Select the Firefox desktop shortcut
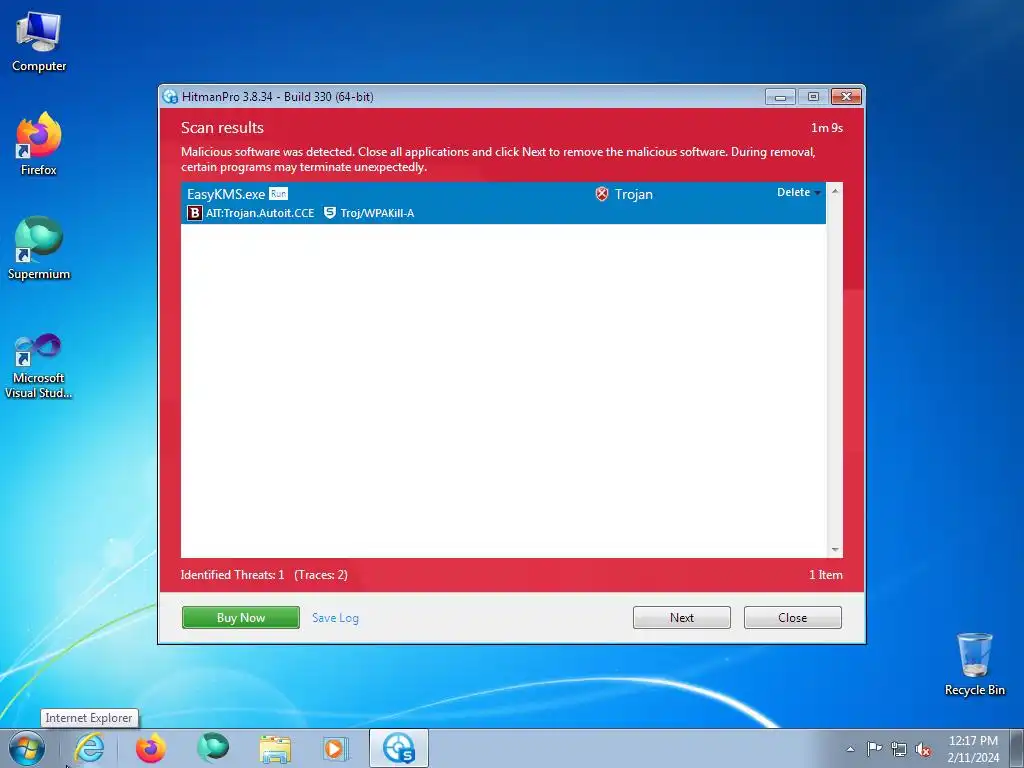Viewport: 1024px width, 768px height. [x=39, y=144]
